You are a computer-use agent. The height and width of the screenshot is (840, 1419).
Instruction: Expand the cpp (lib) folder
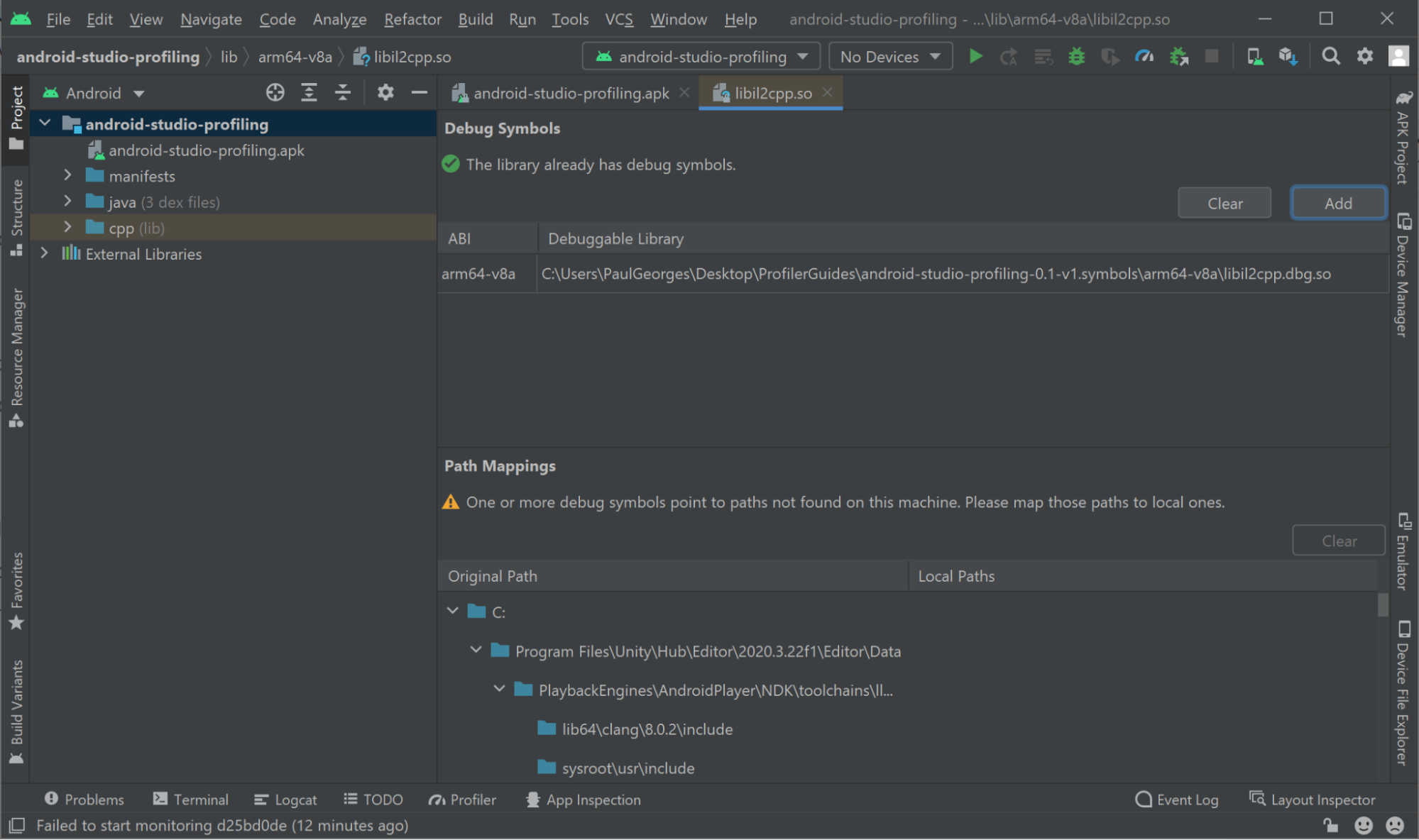pos(67,228)
